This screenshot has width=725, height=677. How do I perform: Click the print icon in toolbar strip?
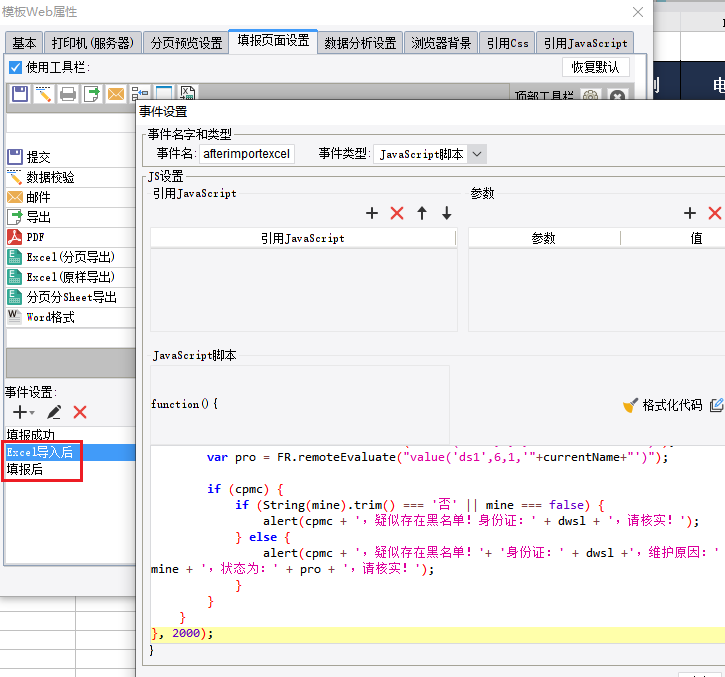tap(68, 94)
